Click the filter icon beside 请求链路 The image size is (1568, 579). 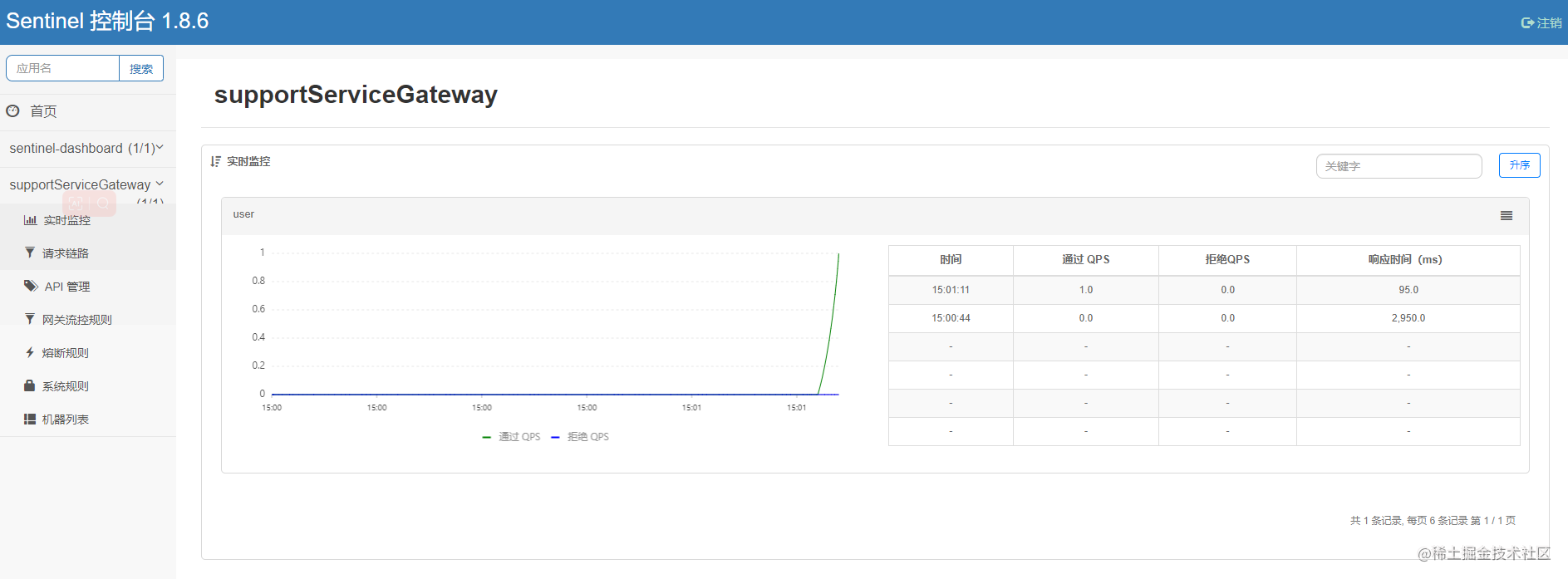click(30, 253)
